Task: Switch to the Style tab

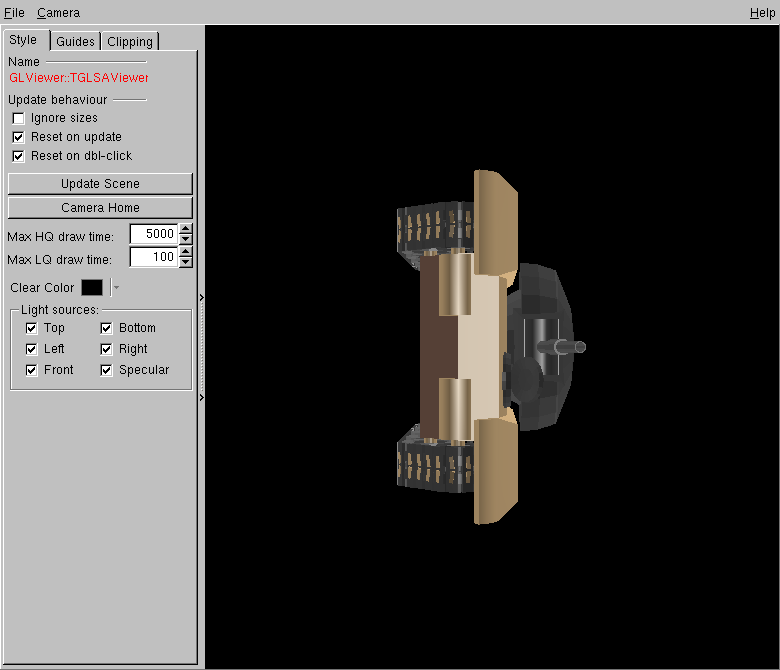Action: [23, 40]
